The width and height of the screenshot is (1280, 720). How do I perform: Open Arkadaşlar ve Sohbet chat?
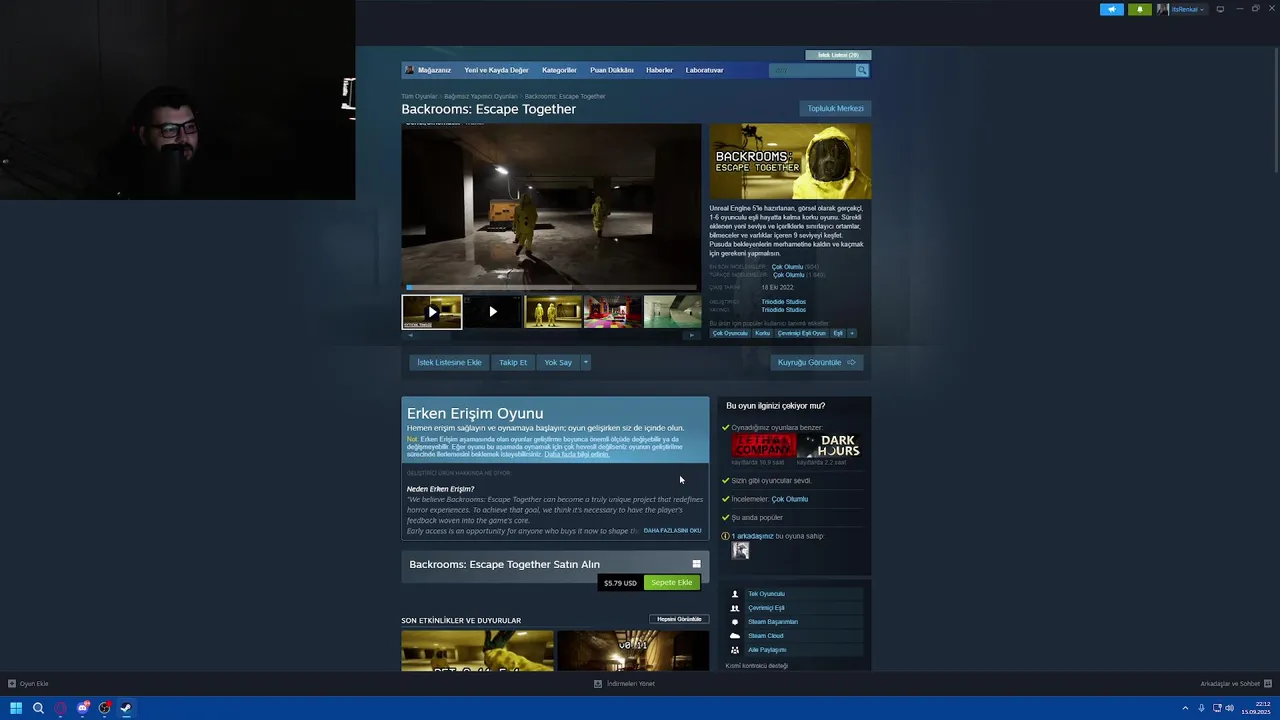point(1234,684)
